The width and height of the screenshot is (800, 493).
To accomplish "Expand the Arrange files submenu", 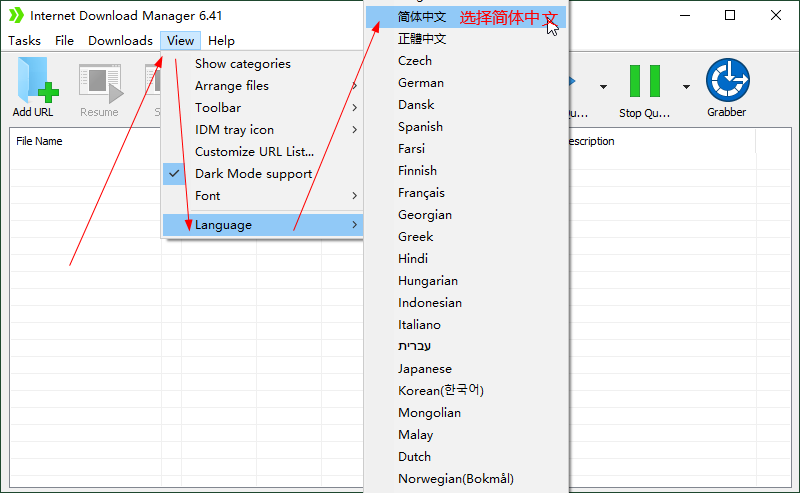I will [x=263, y=86].
